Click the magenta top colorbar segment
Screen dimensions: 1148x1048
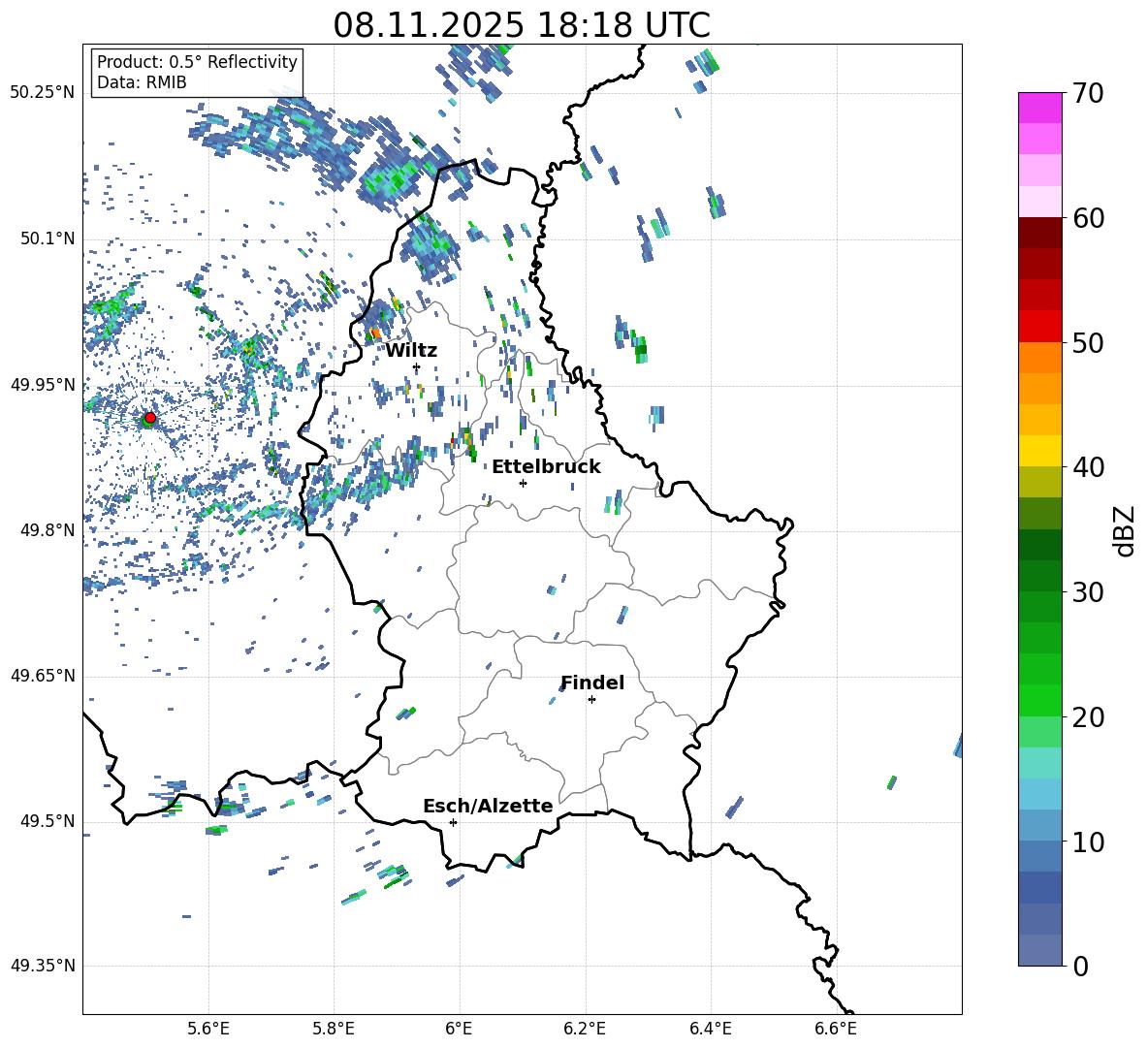click(1039, 108)
